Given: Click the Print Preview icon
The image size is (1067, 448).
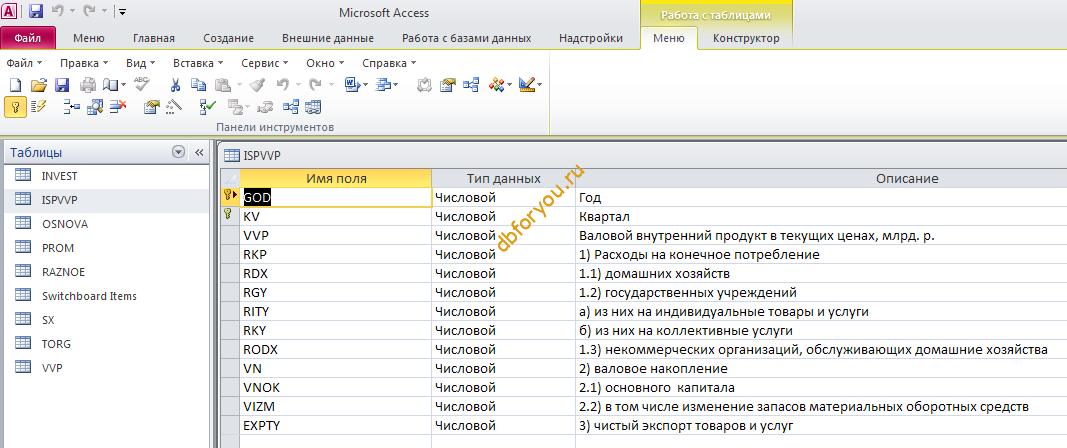Looking at the screenshot, I should (x=110, y=85).
